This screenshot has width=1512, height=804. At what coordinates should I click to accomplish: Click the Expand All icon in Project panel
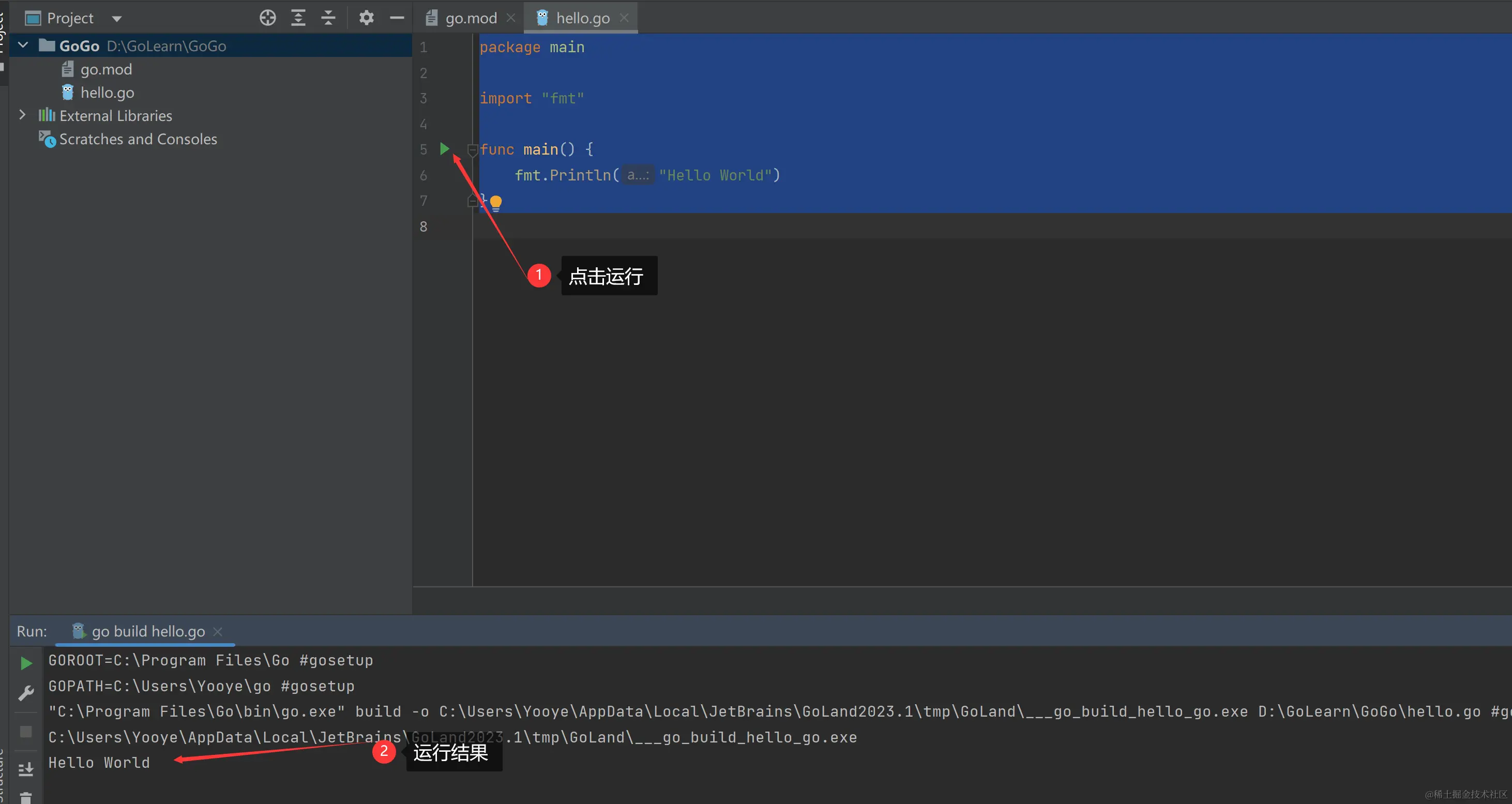click(x=298, y=18)
